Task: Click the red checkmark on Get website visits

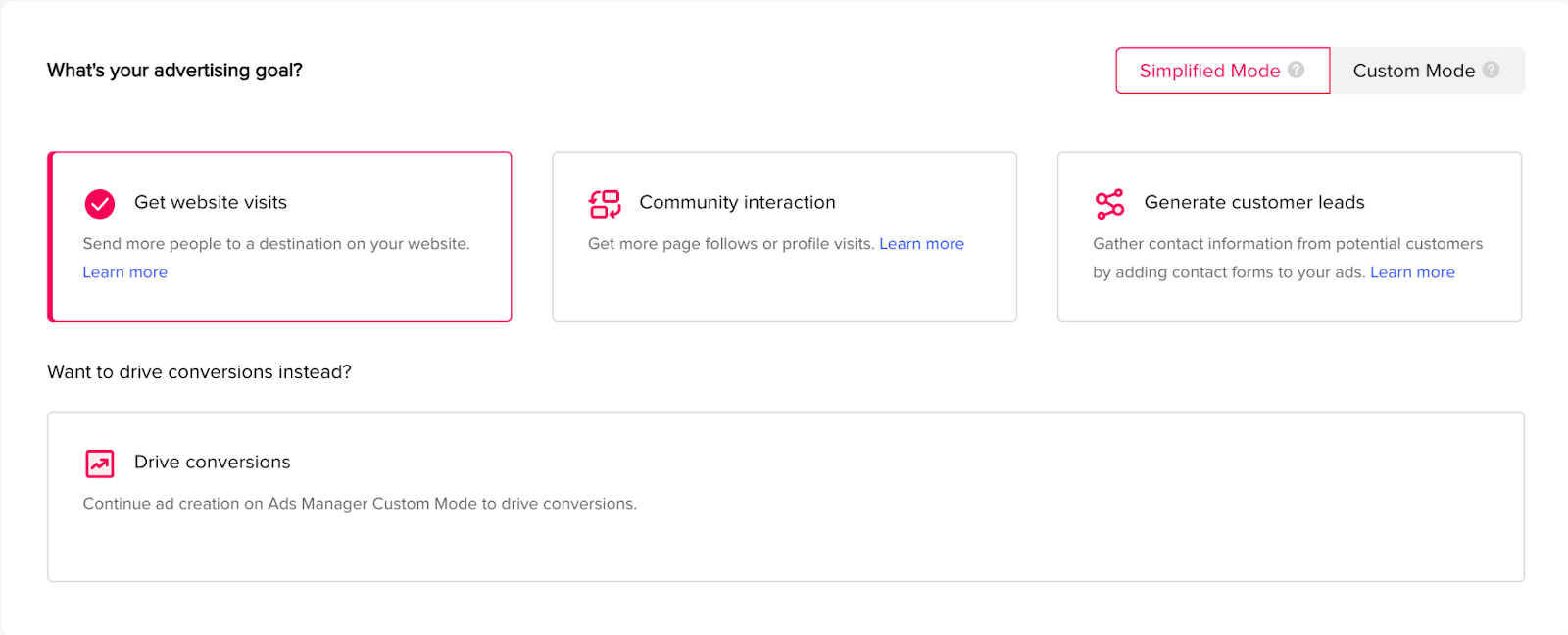Action: tap(100, 203)
